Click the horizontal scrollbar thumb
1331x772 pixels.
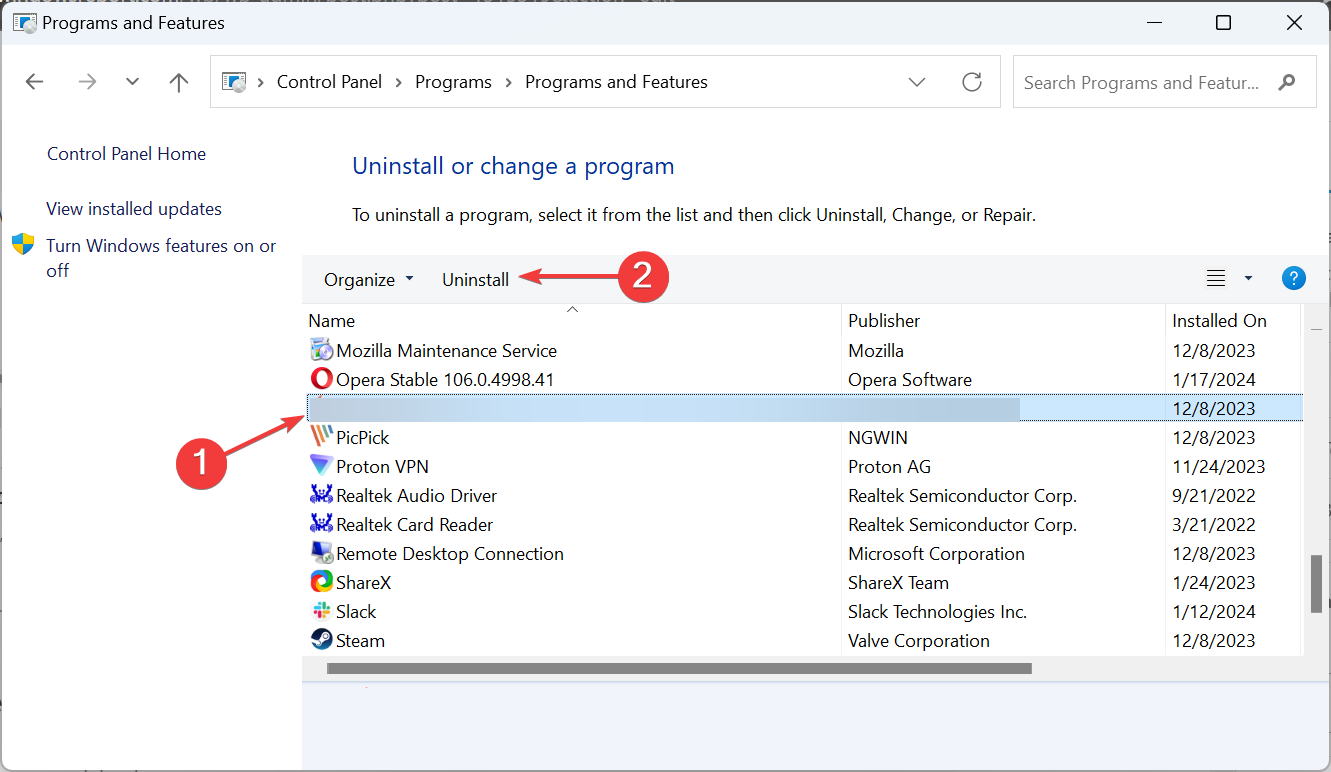click(x=678, y=668)
